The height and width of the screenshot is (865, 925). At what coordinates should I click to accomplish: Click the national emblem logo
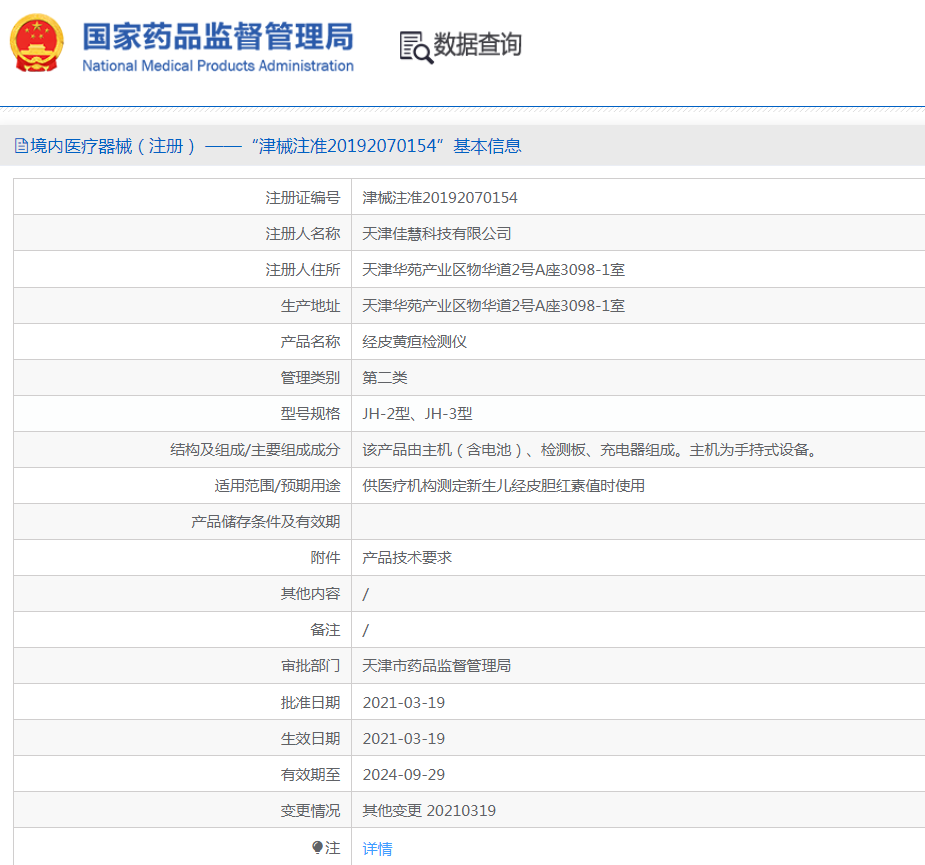pos(37,43)
